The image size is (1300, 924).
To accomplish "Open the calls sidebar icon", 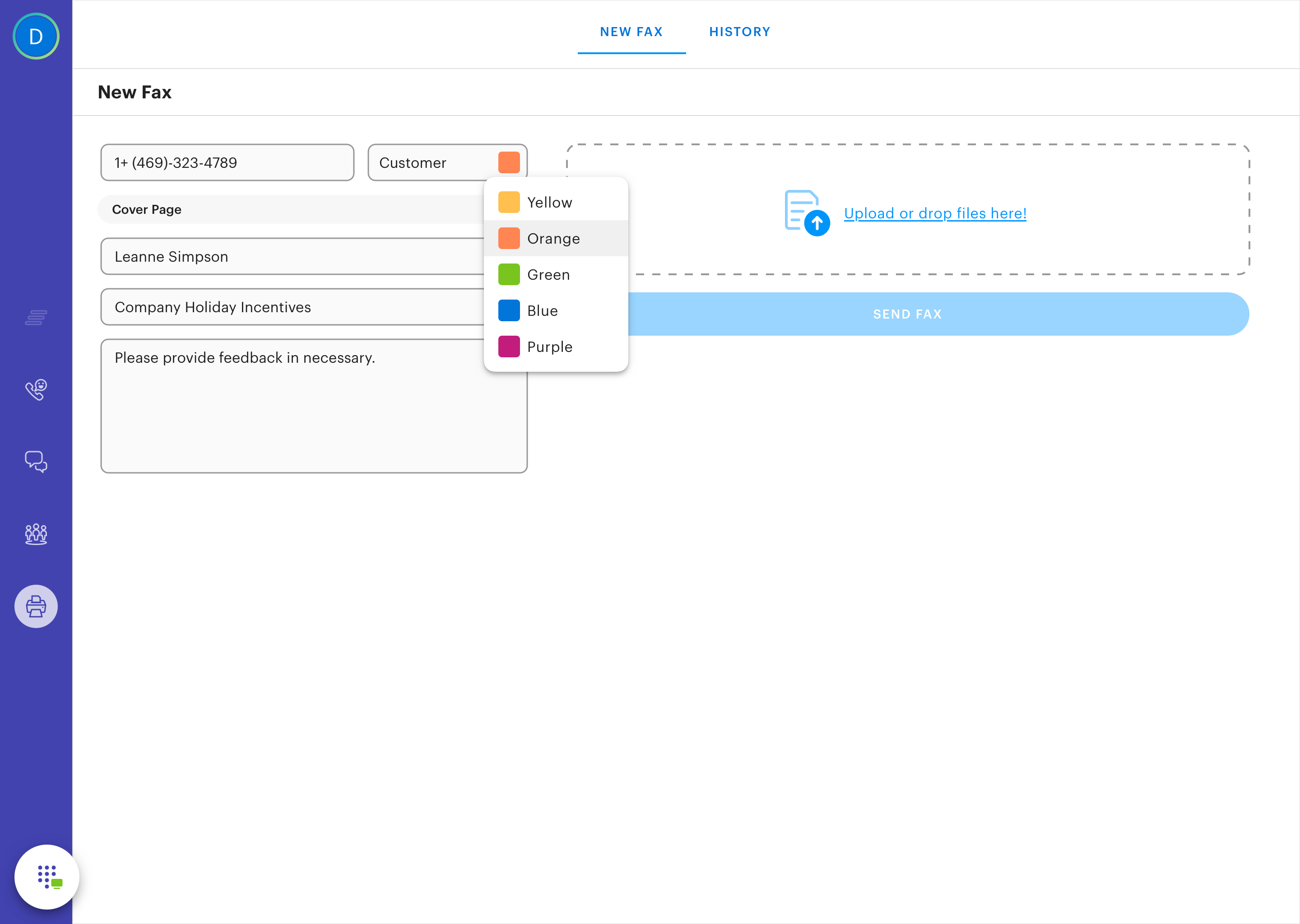I will tap(36, 390).
